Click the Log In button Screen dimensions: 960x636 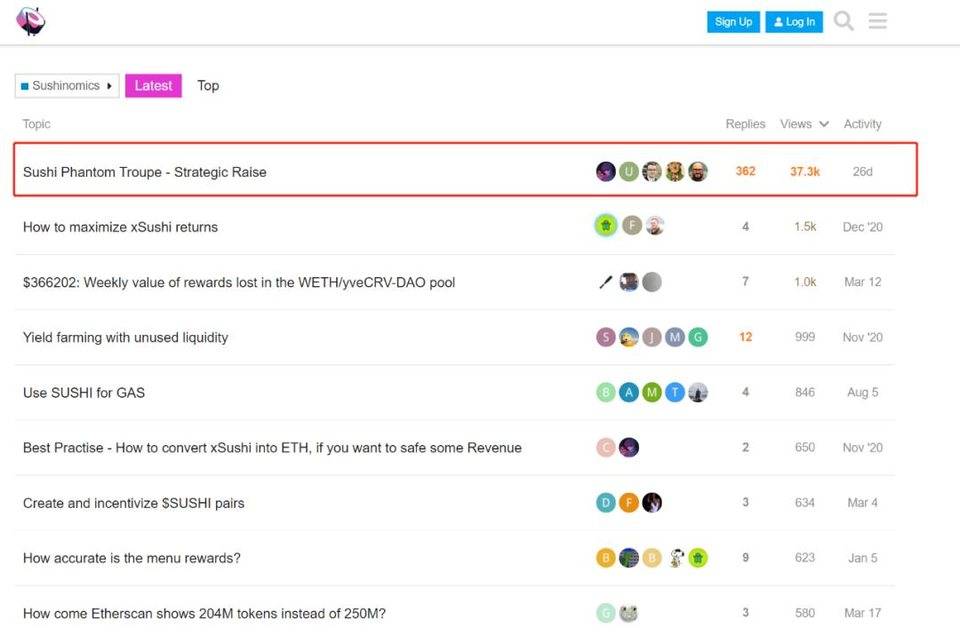[793, 21]
